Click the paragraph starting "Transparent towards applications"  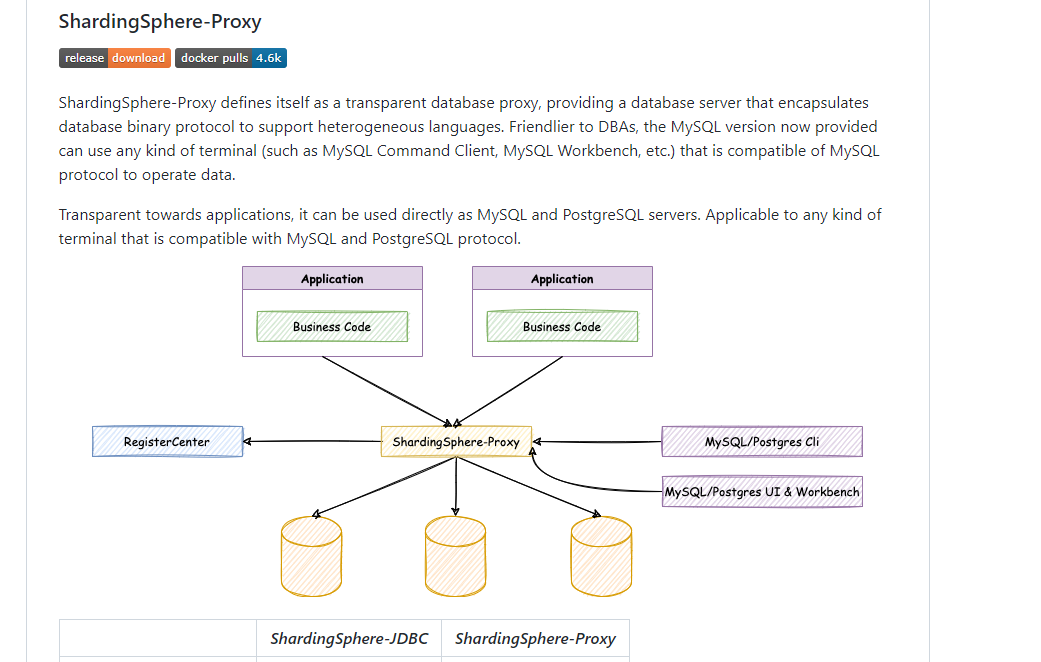coord(470,227)
